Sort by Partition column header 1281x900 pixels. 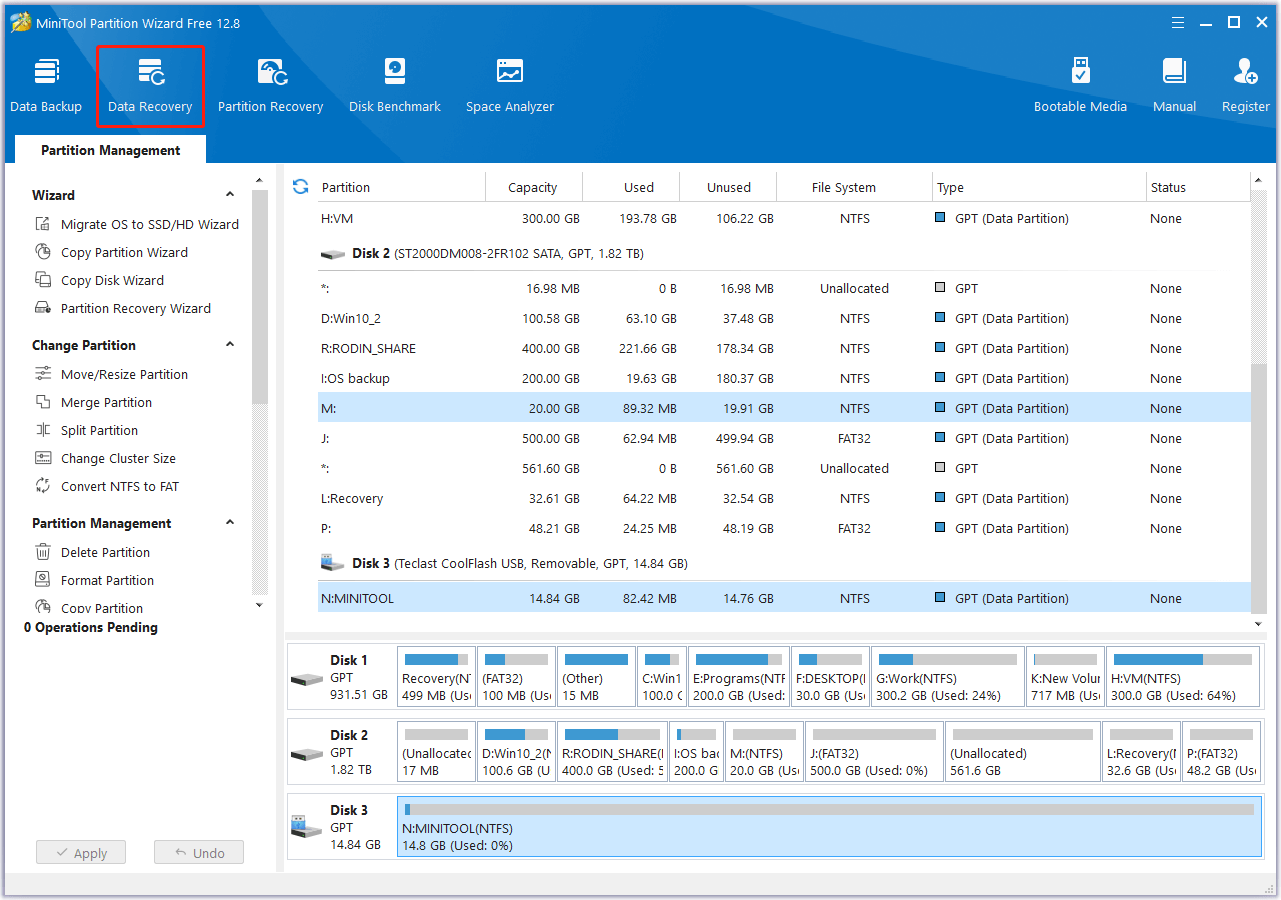[400, 187]
